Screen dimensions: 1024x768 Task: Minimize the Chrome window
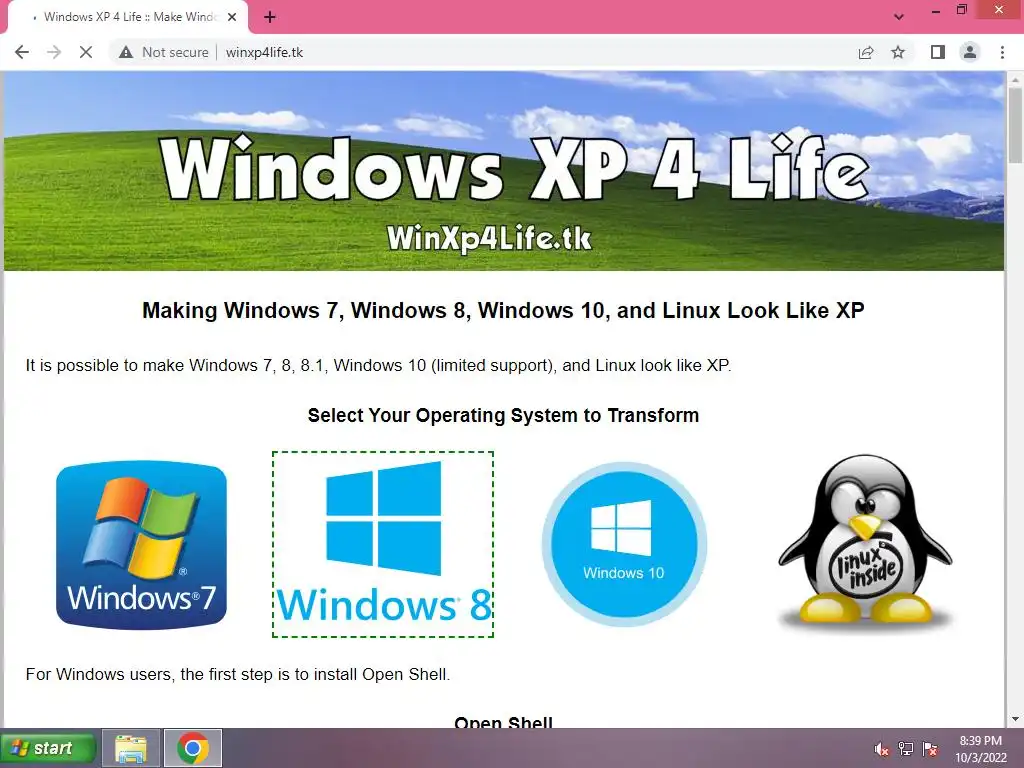[x=936, y=11]
